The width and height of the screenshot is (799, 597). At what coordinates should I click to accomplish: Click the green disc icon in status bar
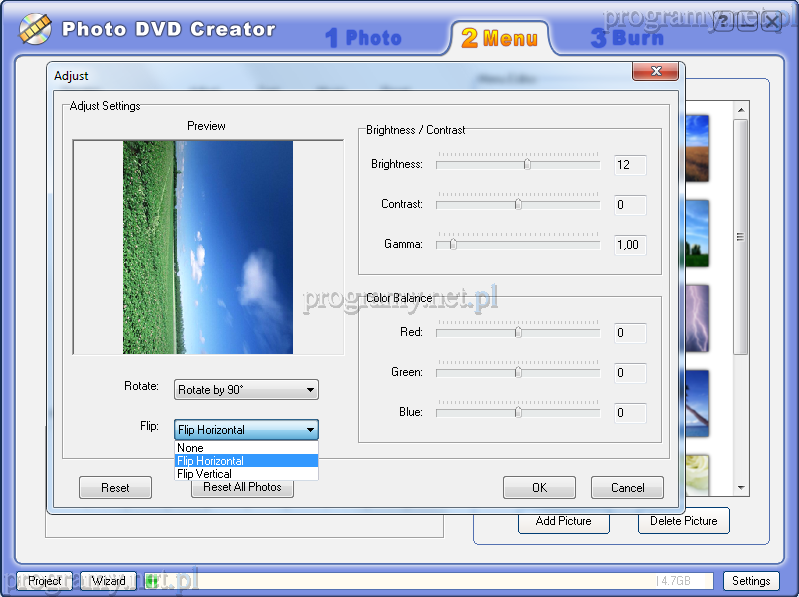152,580
